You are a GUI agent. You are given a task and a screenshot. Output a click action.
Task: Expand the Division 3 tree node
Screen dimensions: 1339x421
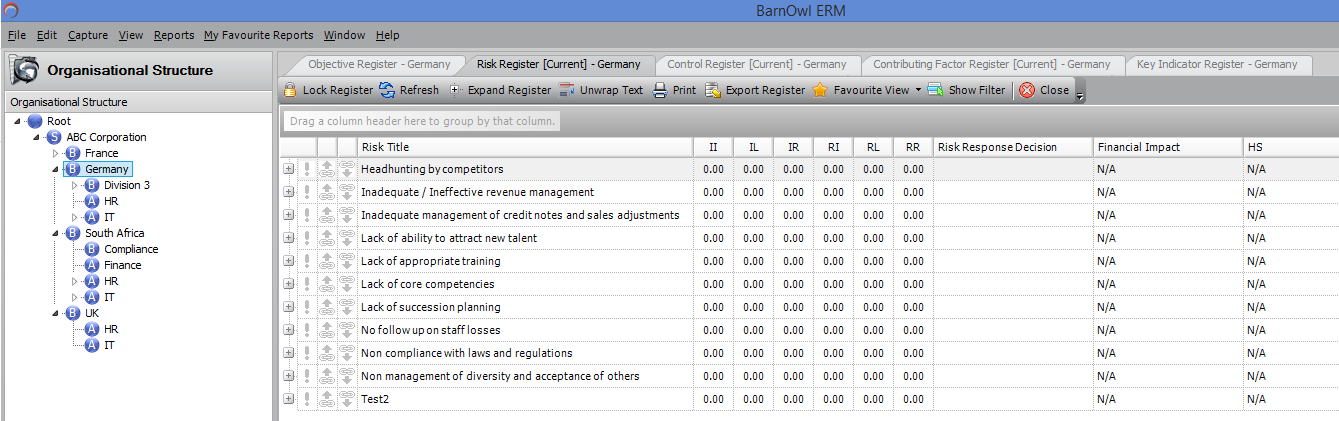coord(75,185)
